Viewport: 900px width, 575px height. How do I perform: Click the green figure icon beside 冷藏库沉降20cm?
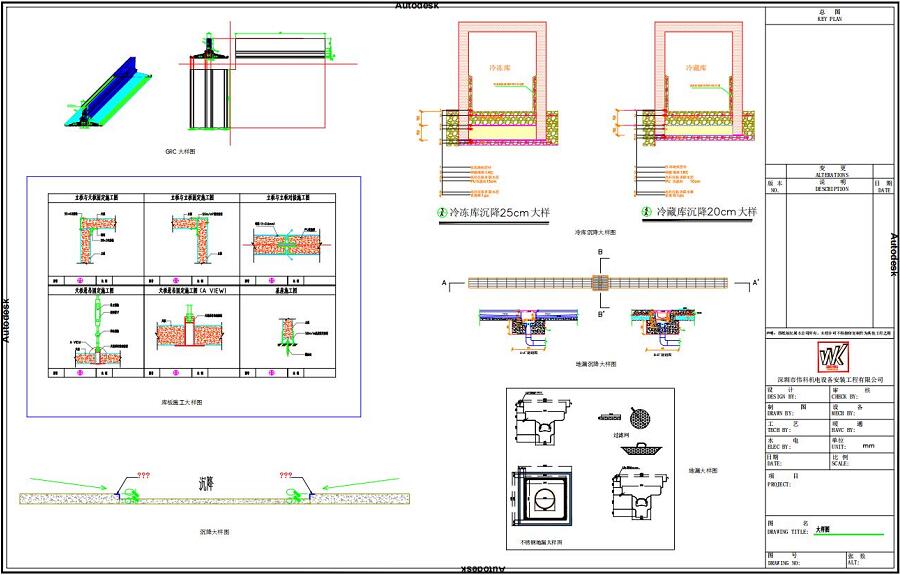point(646,213)
